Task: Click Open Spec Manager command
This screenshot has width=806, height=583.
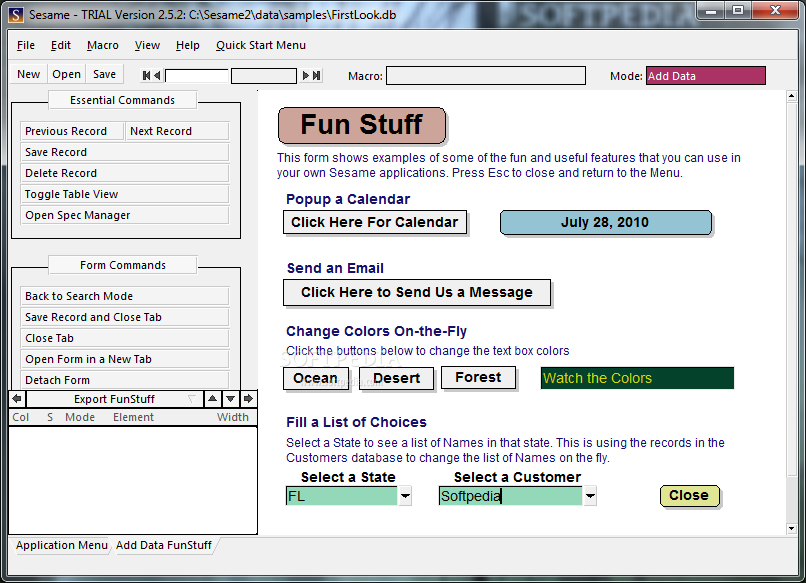Action: [x=124, y=215]
